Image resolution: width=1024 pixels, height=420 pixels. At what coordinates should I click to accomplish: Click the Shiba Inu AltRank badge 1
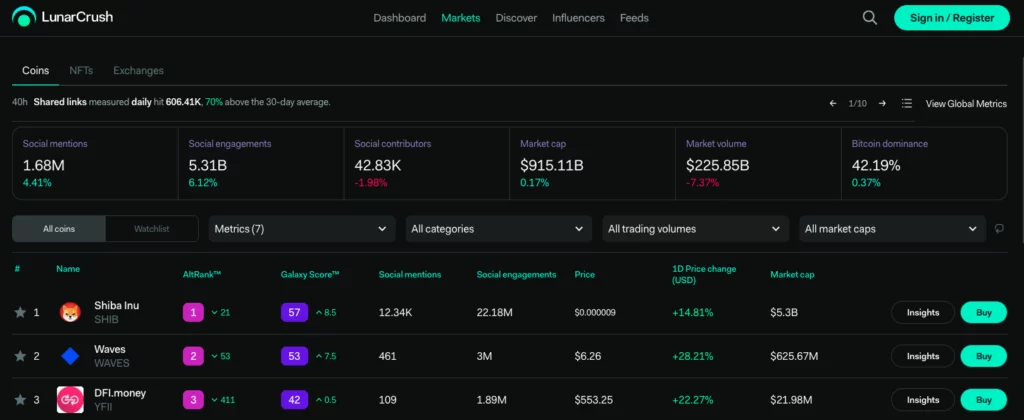(193, 312)
